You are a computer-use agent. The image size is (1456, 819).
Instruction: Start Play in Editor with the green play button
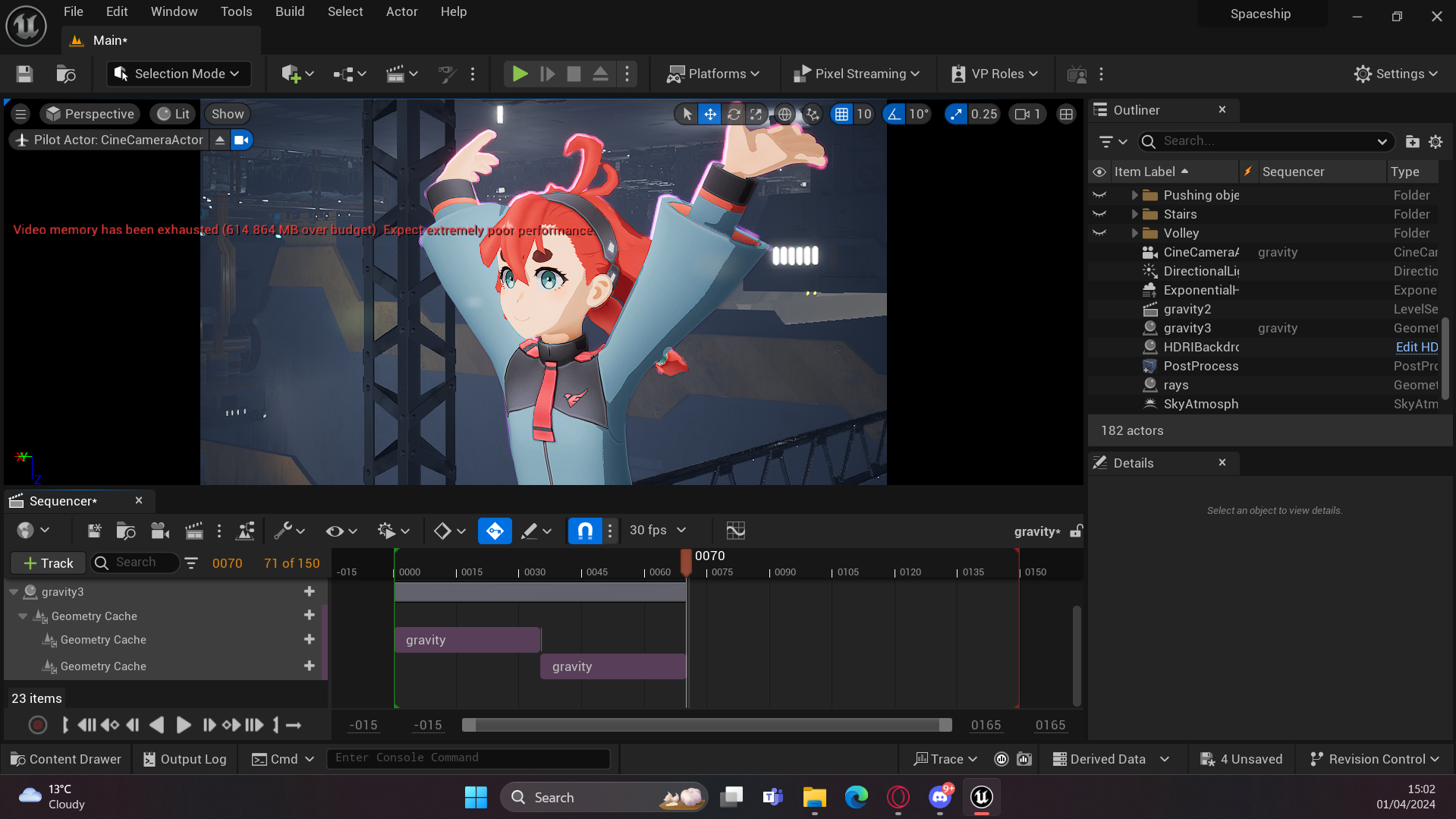pyautogui.click(x=520, y=74)
